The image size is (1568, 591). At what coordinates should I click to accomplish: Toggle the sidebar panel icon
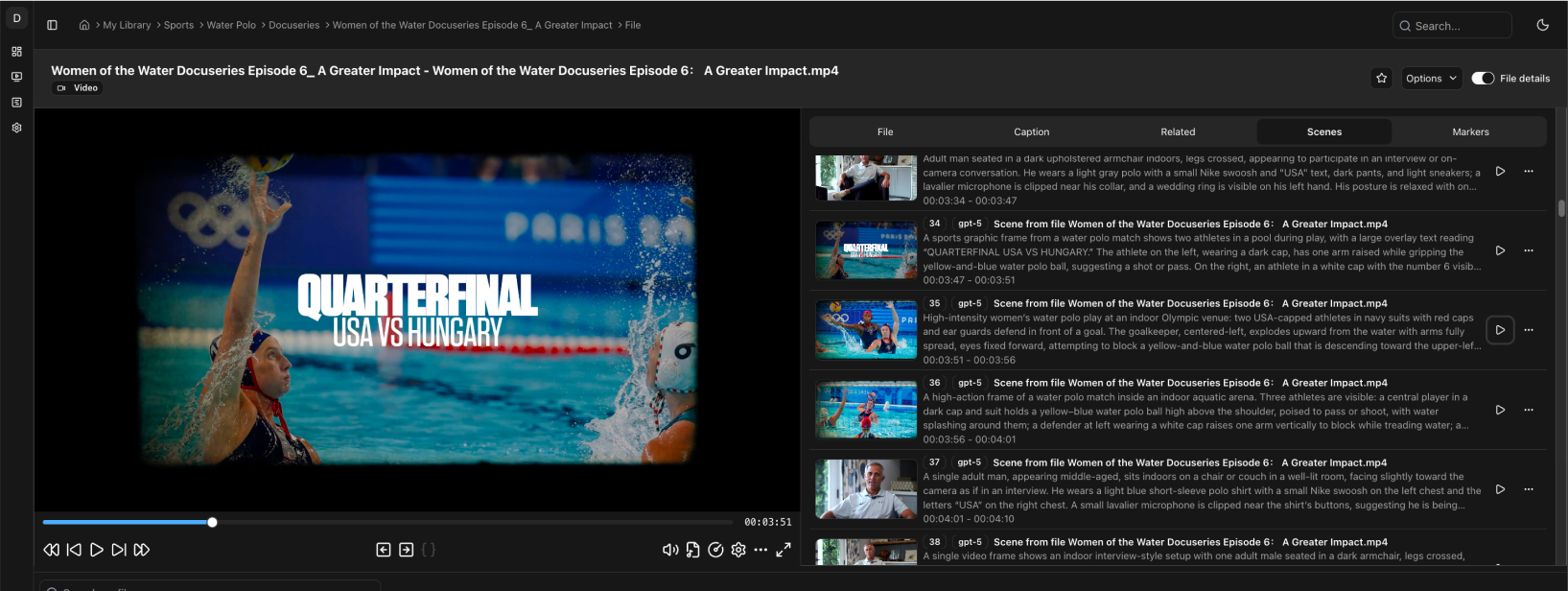pyautogui.click(x=52, y=25)
